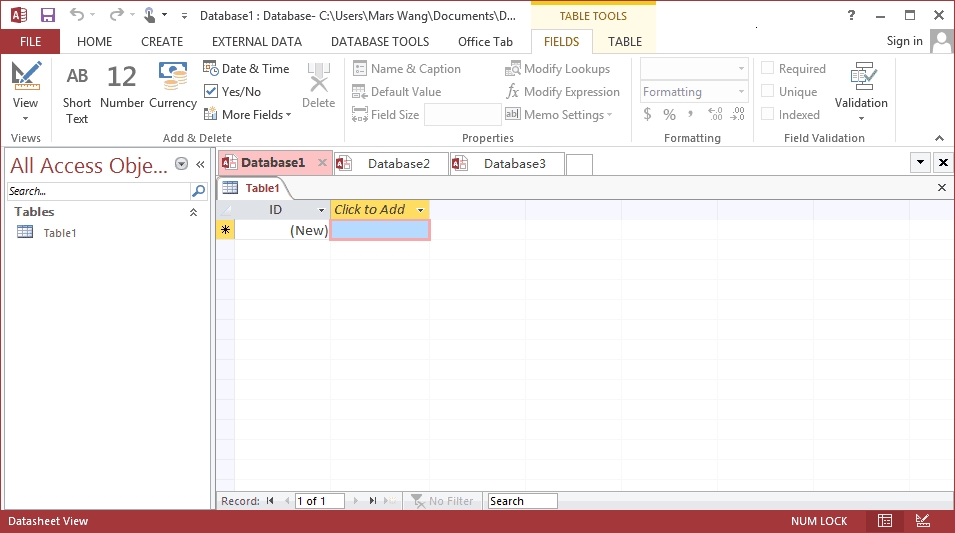
Task: Collapse the navigation pane shutter
Action: pos(200,164)
